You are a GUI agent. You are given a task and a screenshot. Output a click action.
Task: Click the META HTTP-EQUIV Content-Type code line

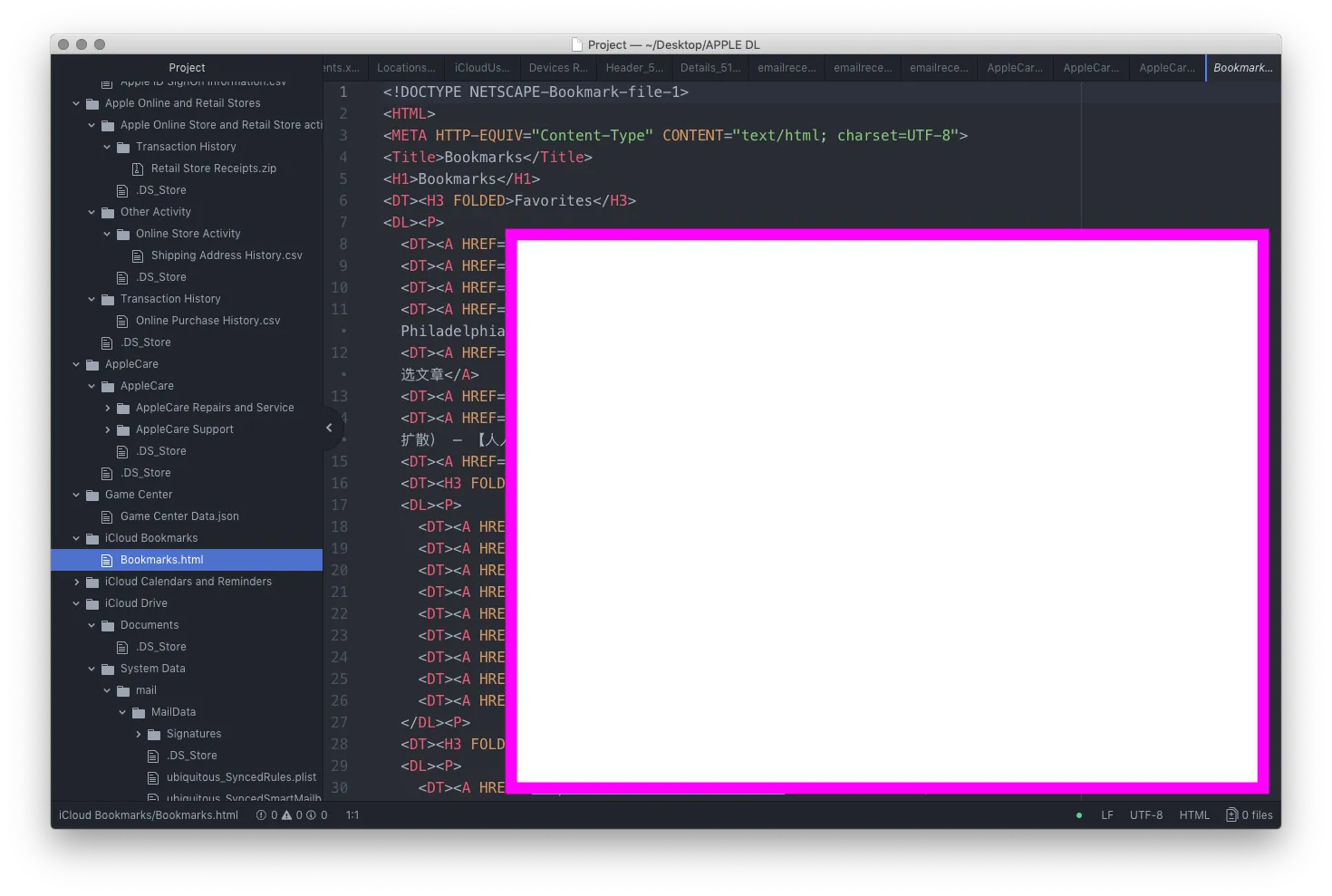click(675, 136)
